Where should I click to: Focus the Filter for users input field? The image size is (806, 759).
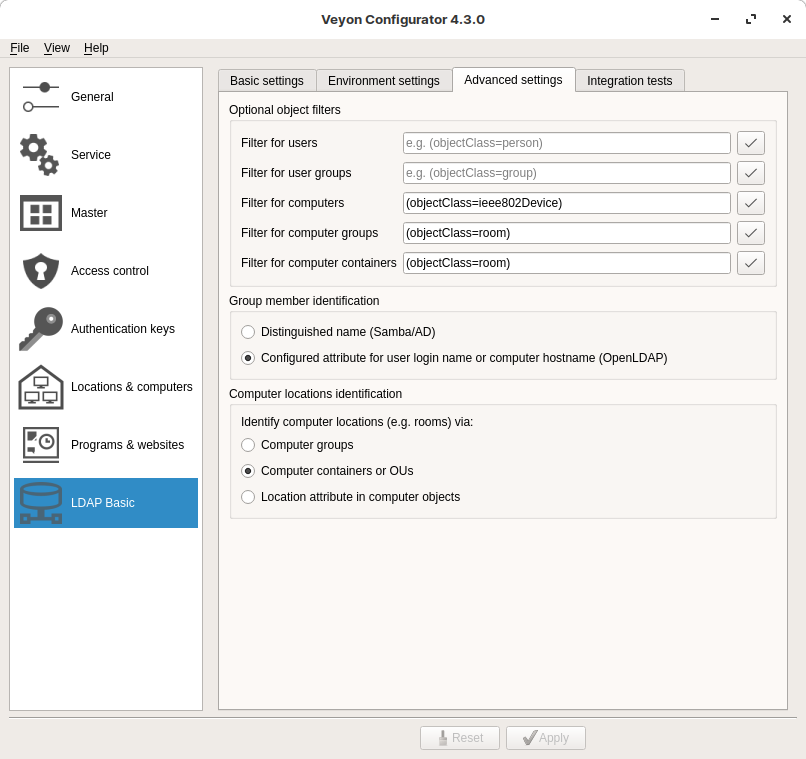[x=566, y=143]
